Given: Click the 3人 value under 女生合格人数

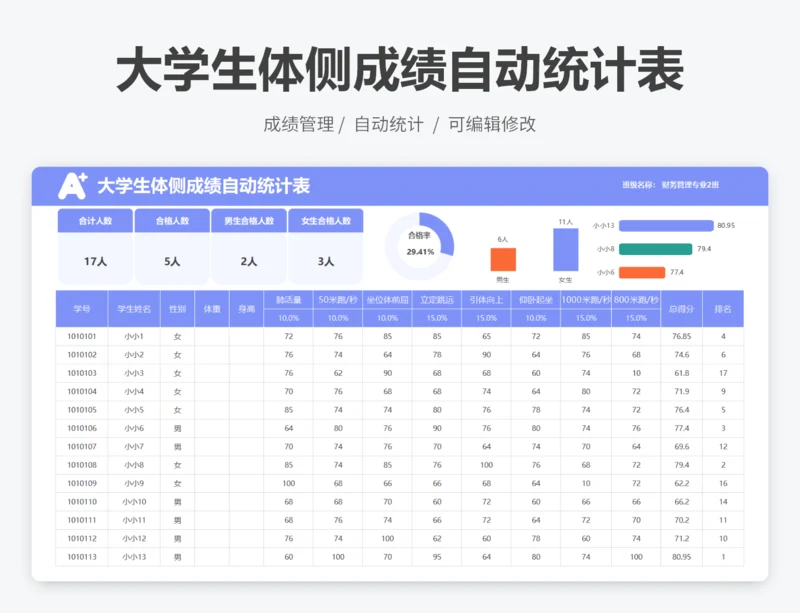Looking at the screenshot, I should (326, 261).
